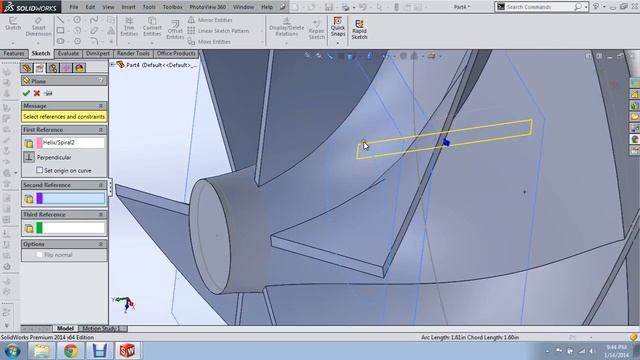The height and width of the screenshot is (360, 640).
Task: Open the DimXpertManager tab icon
Action: 66,68
